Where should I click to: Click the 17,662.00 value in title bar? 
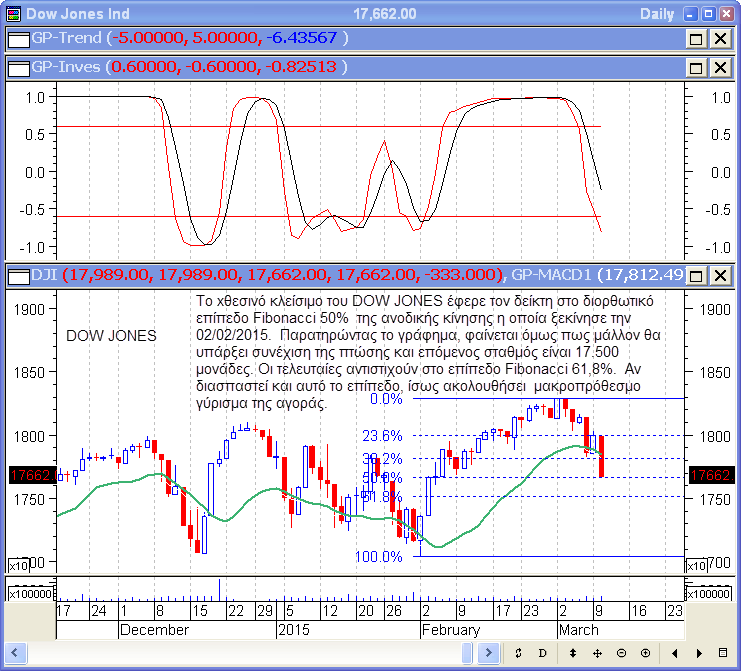coord(385,14)
